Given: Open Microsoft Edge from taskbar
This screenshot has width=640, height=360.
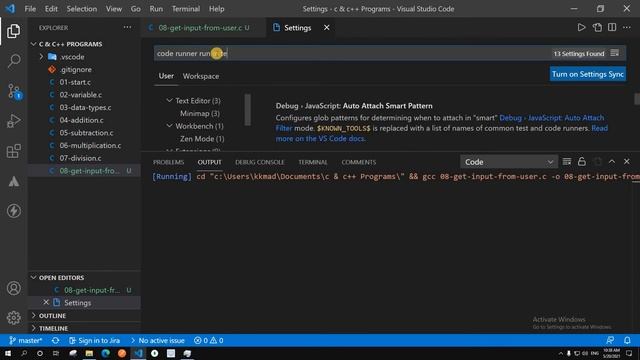Looking at the screenshot, I should click(105, 353).
